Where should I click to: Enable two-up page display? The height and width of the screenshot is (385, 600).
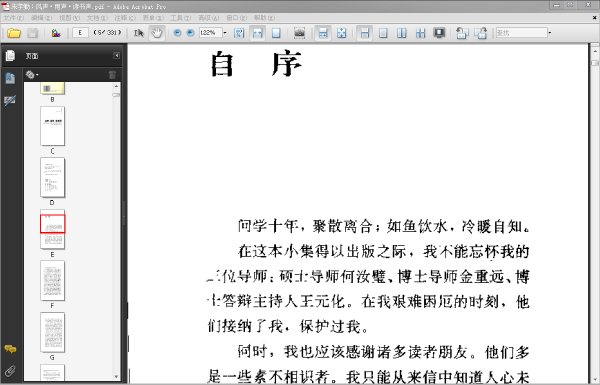click(402, 33)
